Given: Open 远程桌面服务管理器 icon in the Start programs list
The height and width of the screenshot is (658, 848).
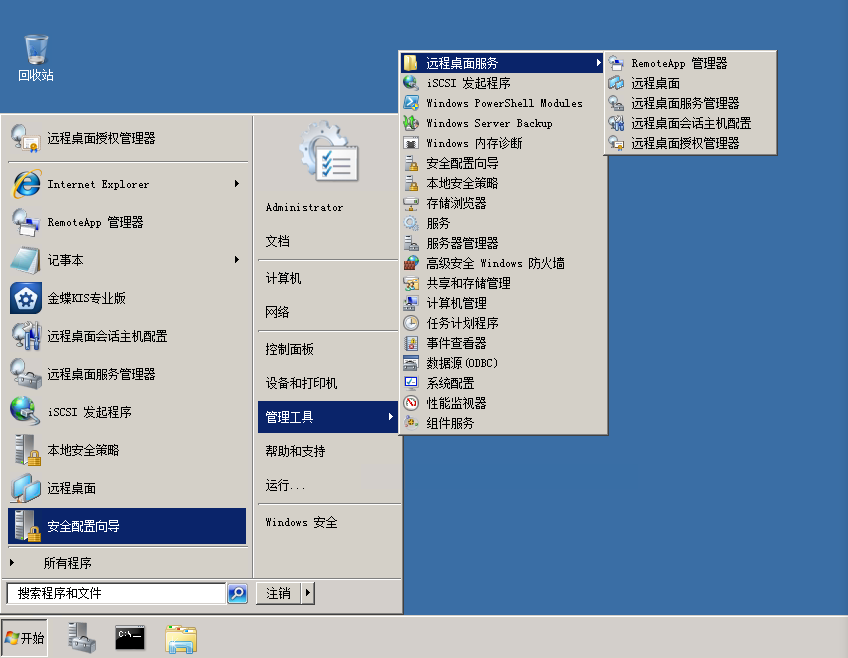Looking at the screenshot, I should click(25, 374).
